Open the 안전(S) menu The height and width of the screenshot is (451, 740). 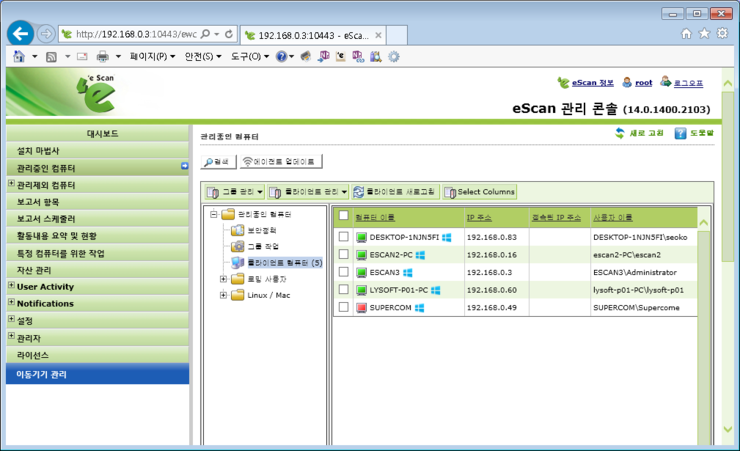(x=203, y=57)
